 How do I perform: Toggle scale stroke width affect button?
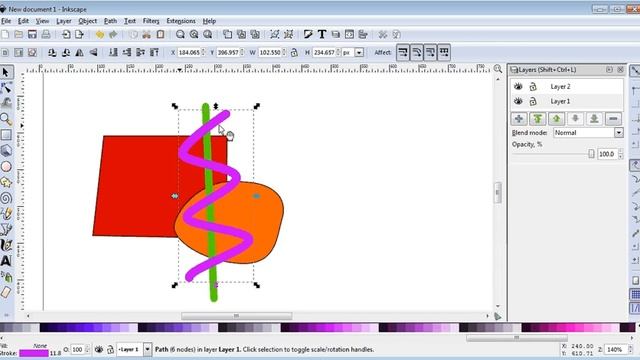(x=403, y=53)
